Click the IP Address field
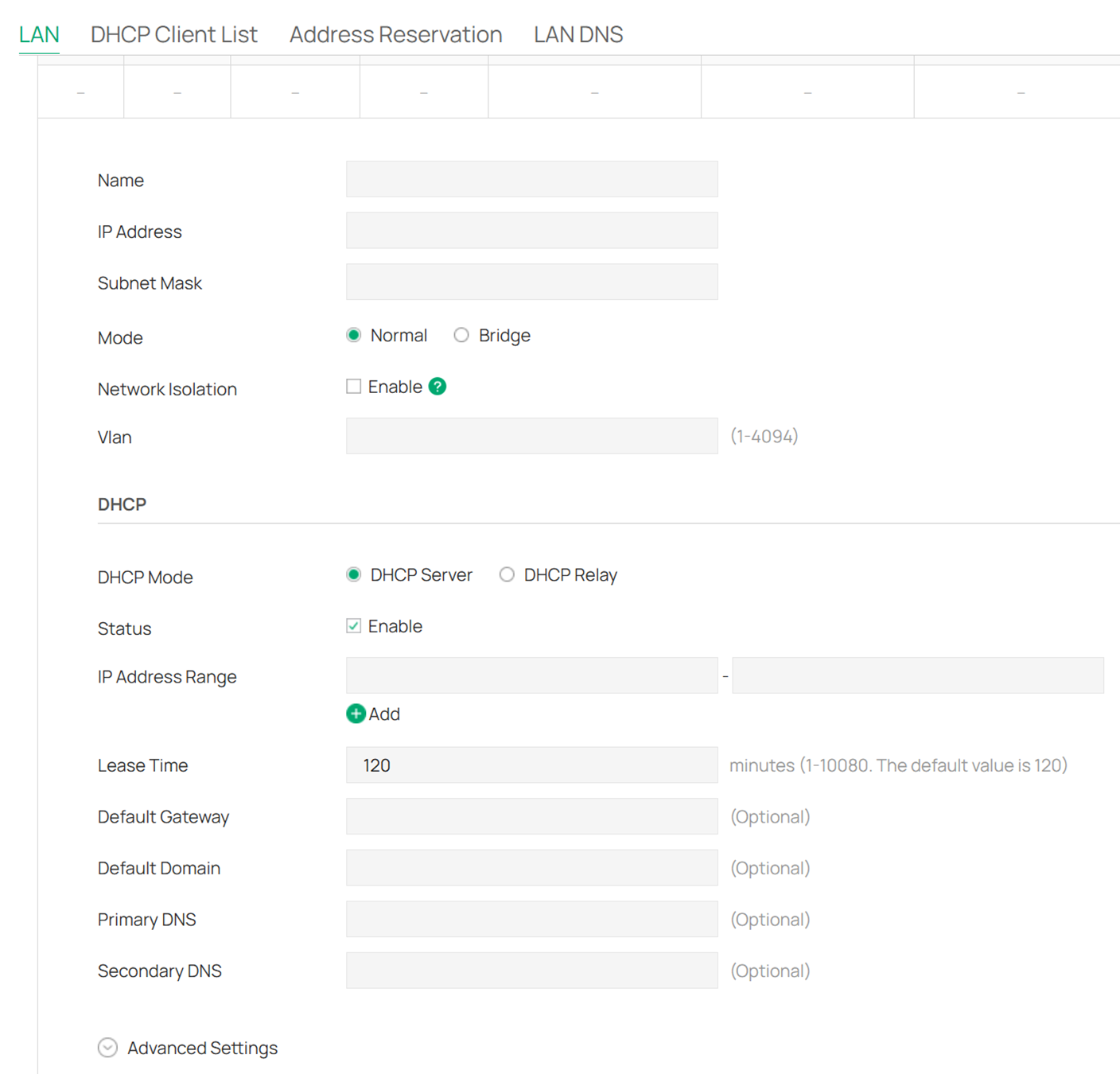The width and height of the screenshot is (1120, 1074). (x=531, y=230)
